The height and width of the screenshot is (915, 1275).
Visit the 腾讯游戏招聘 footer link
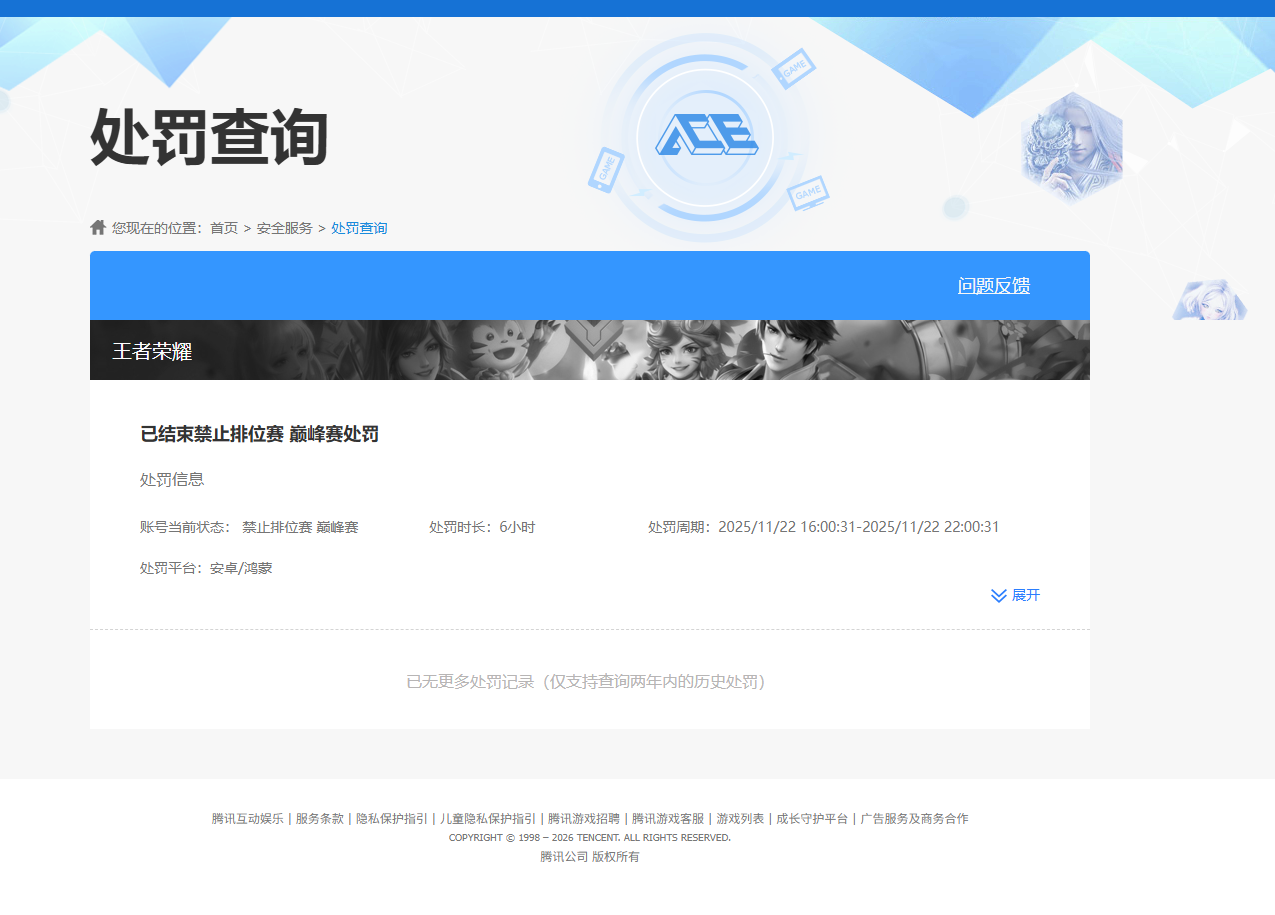583,818
